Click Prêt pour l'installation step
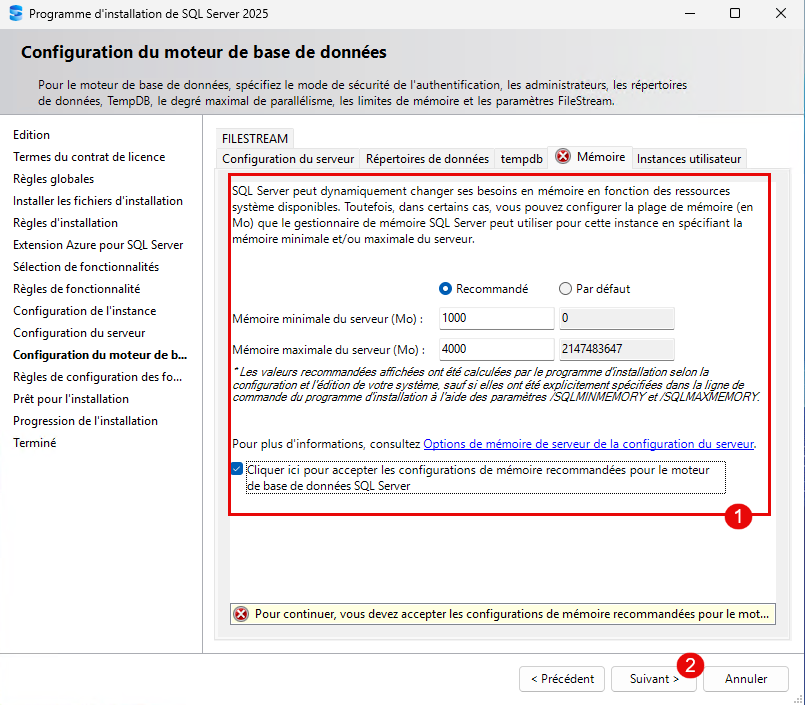Viewport: 805px width, 705px height. tap(71, 399)
